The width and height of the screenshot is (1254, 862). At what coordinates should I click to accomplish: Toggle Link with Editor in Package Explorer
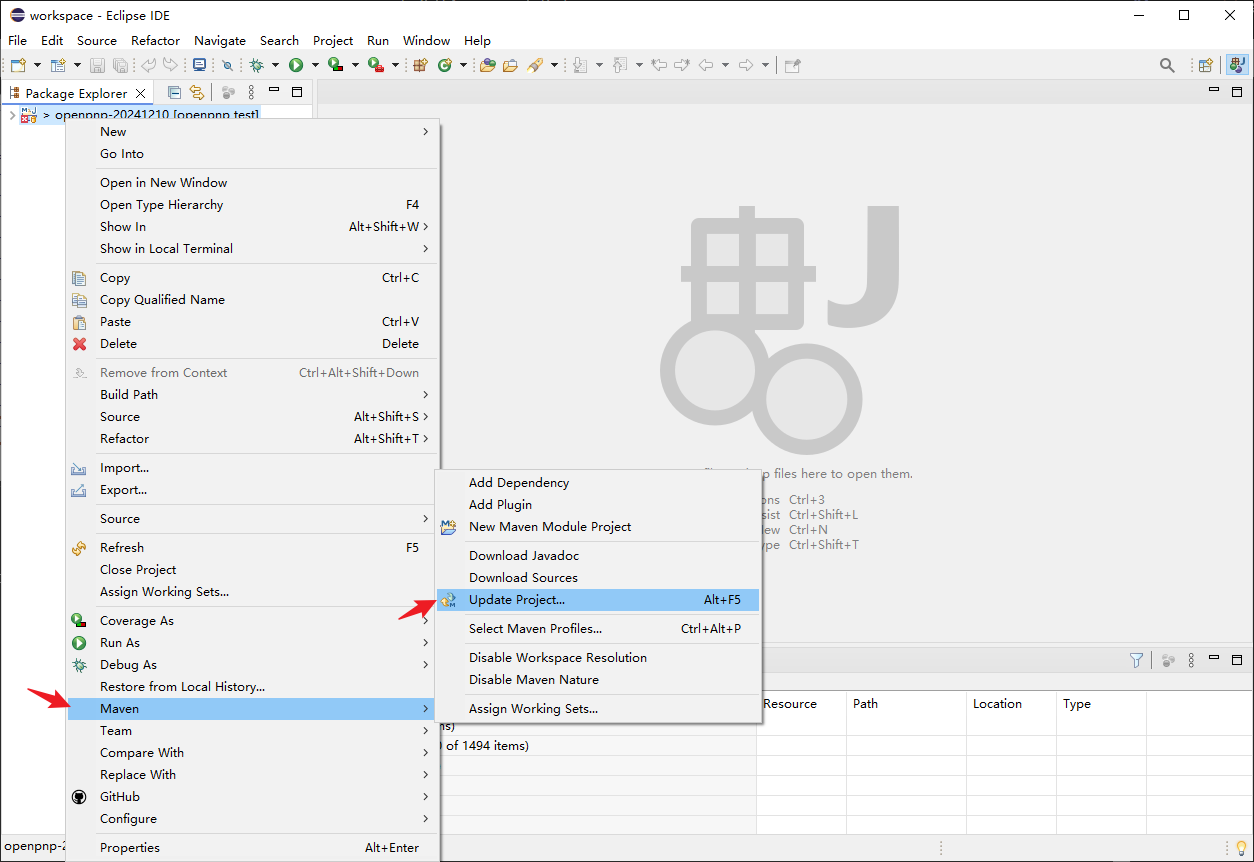[197, 92]
